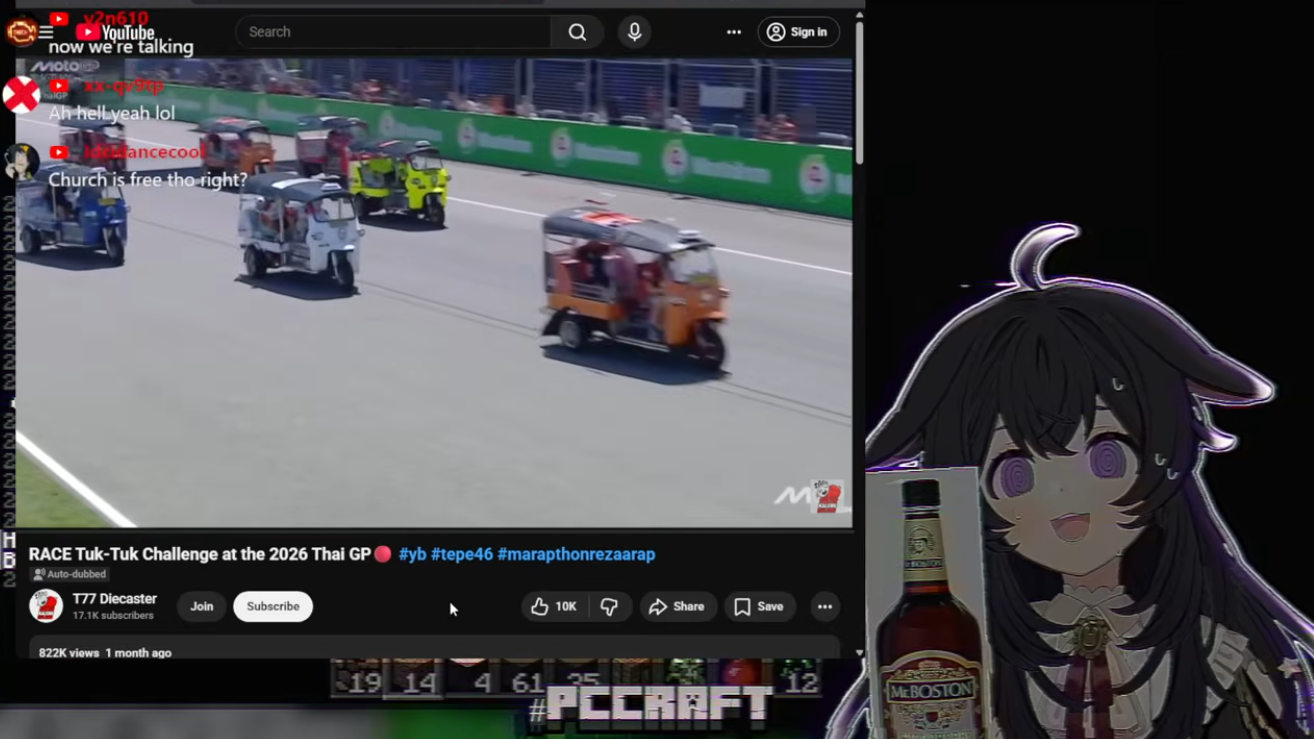Click the chat message "now we're talking"
The width and height of the screenshot is (1314, 739).
coord(121,47)
